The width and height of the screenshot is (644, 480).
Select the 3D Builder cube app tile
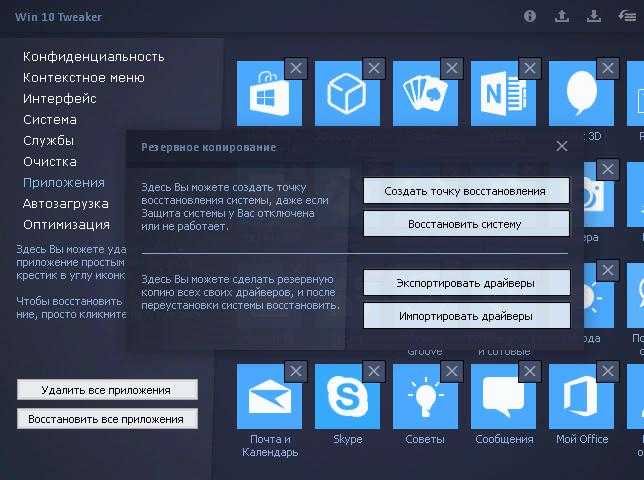pyautogui.click(x=347, y=93)
